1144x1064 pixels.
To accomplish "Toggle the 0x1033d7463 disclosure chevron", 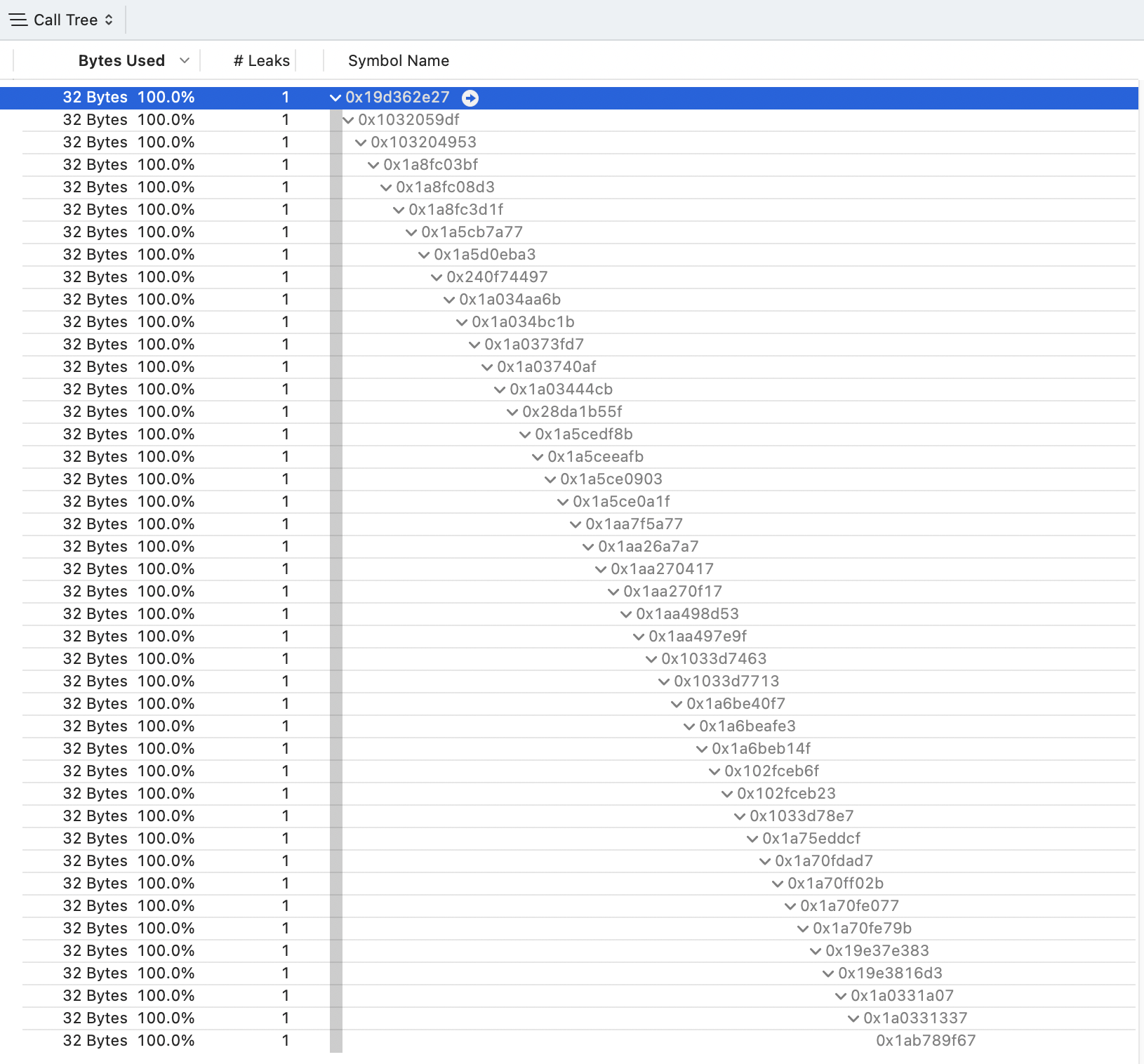I will click(x=651, y=659).
